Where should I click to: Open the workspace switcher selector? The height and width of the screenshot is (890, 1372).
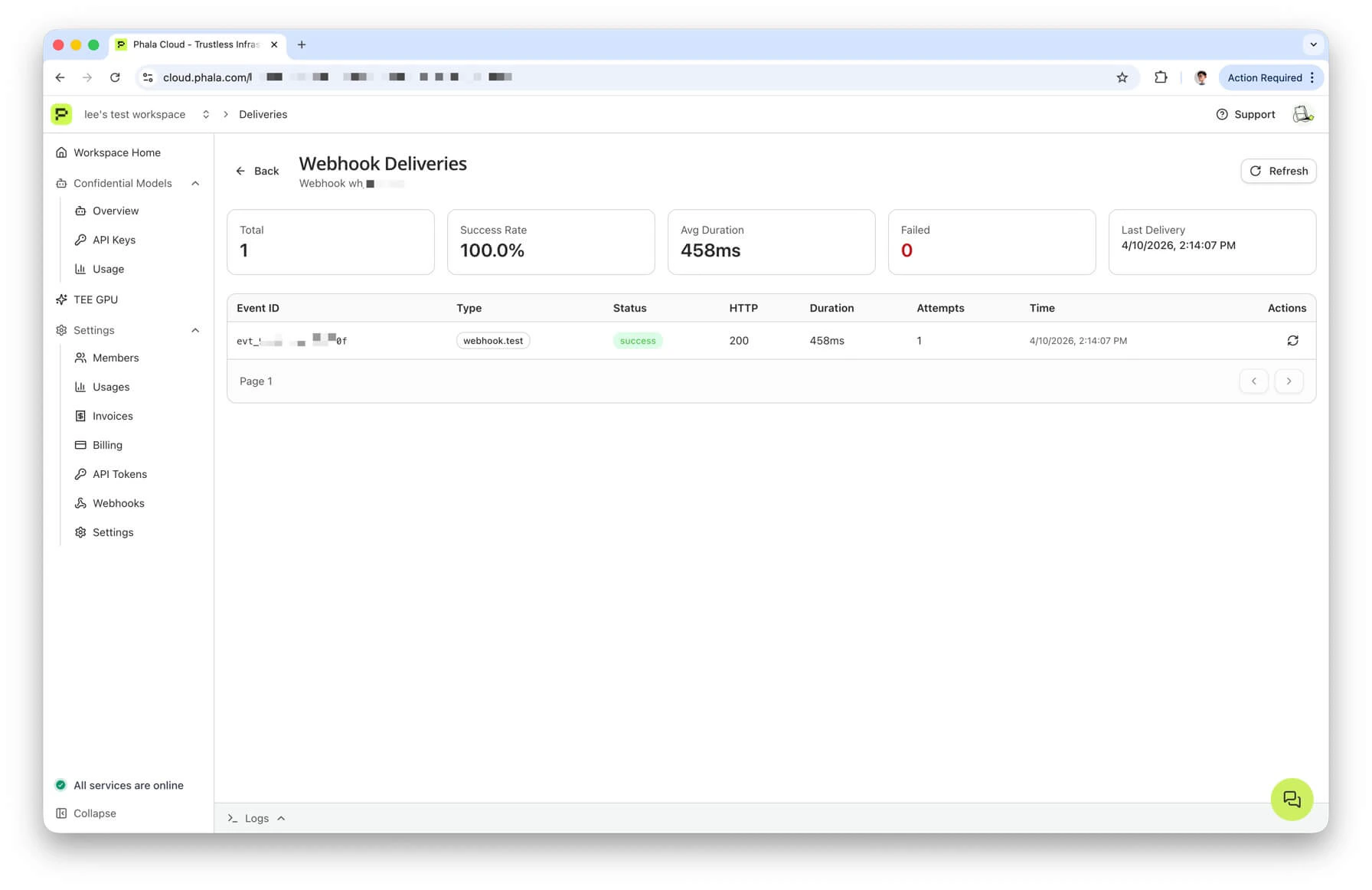[x=205, y=114]
